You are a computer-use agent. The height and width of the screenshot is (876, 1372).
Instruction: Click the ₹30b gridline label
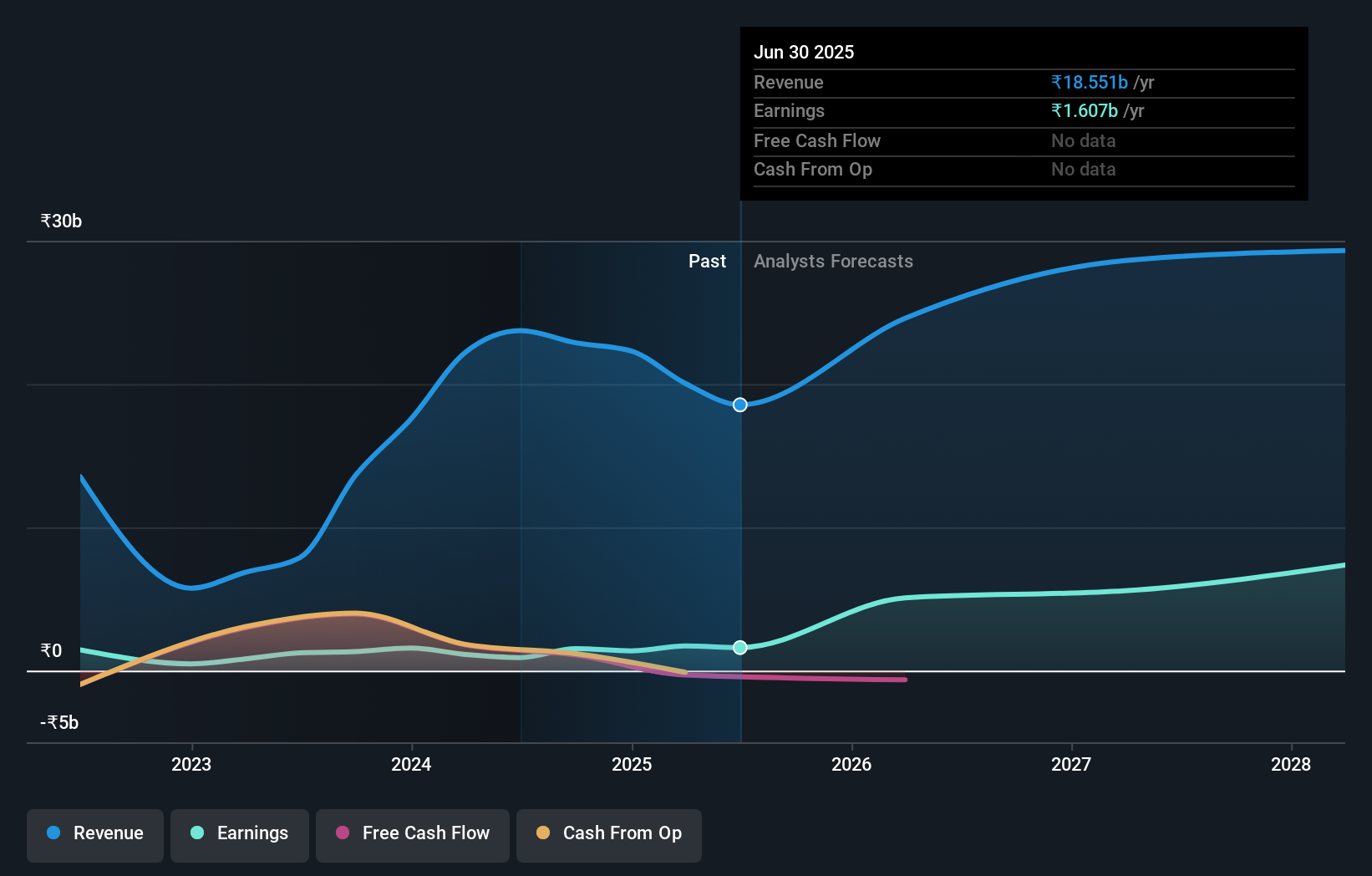tap(59, 221)
